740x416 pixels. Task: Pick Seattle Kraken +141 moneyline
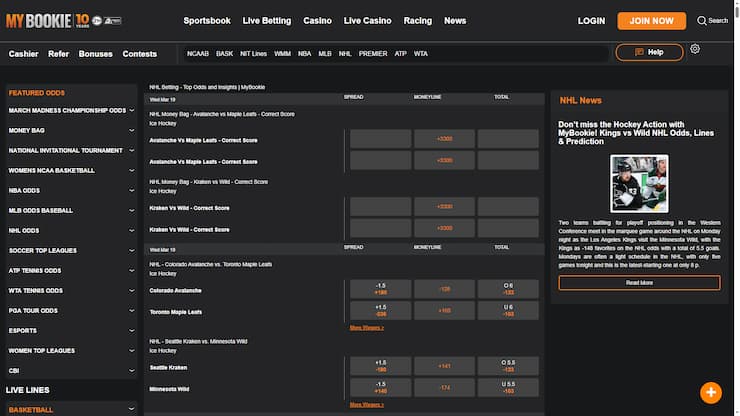pos(444,366)
